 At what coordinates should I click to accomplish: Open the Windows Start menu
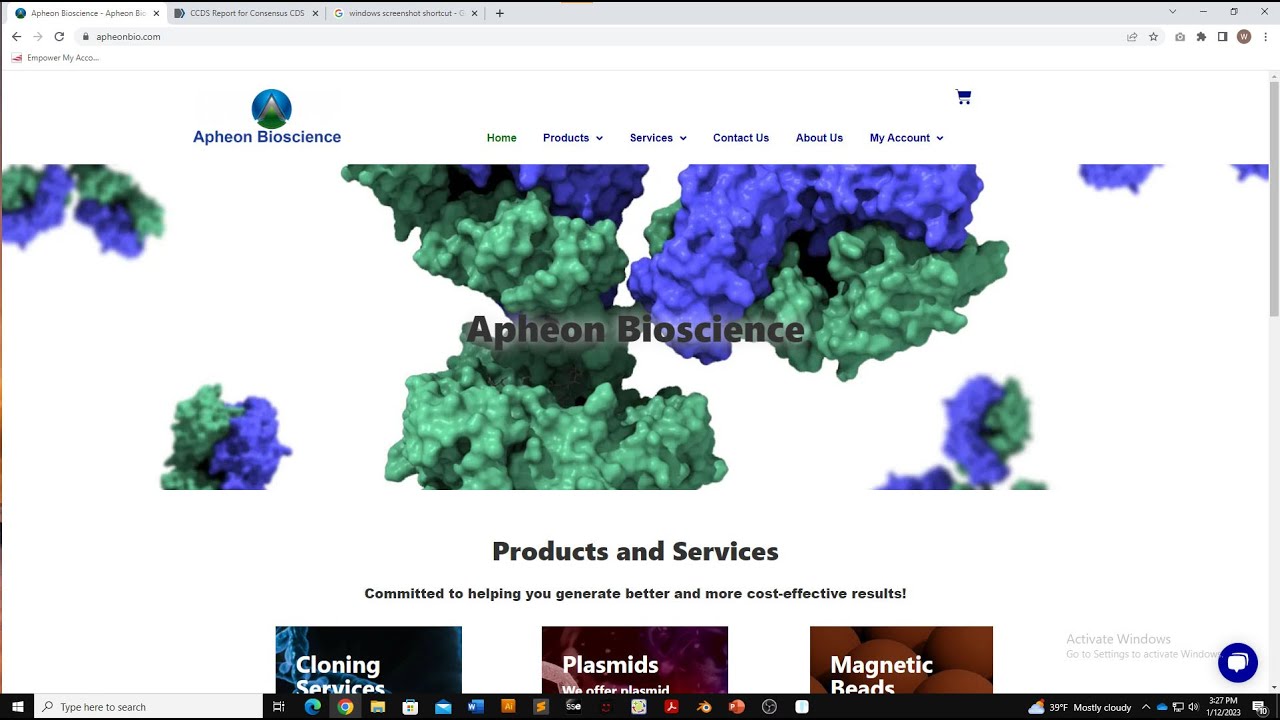[17, 707]
